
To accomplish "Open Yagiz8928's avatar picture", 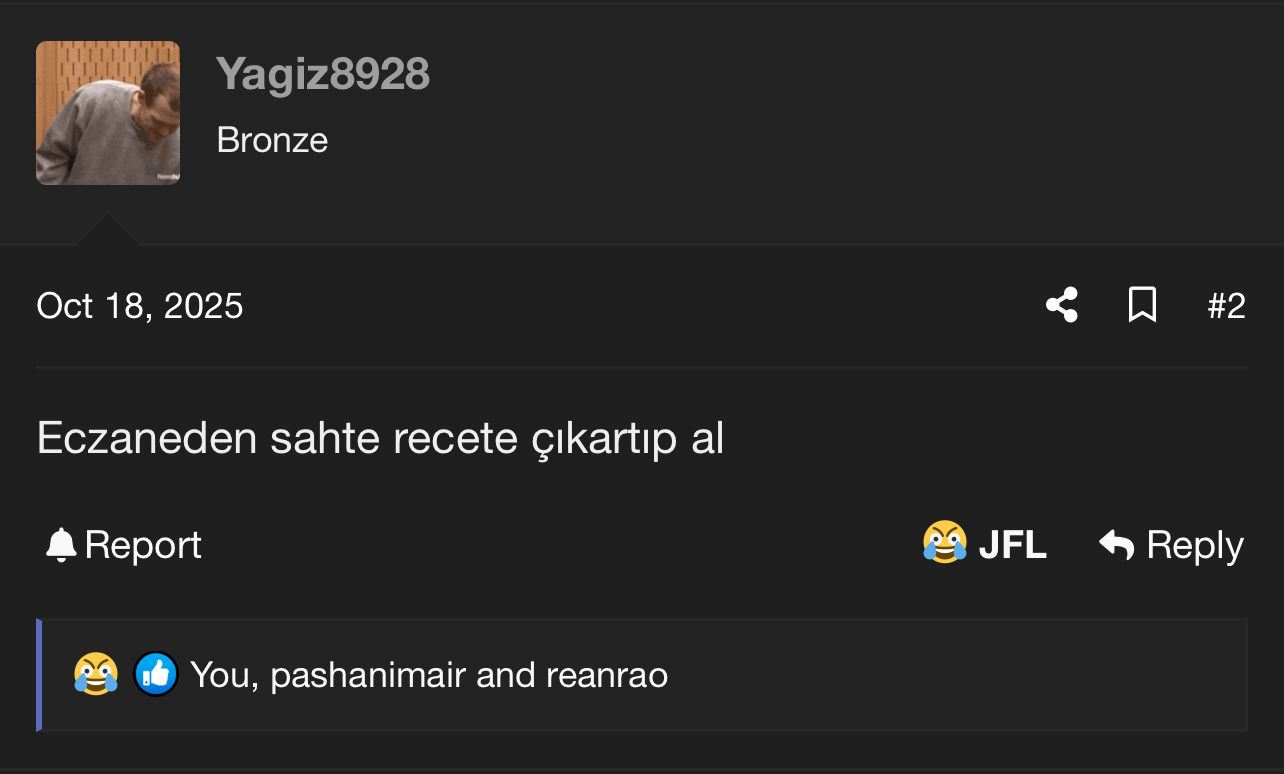I will point(108,113).
